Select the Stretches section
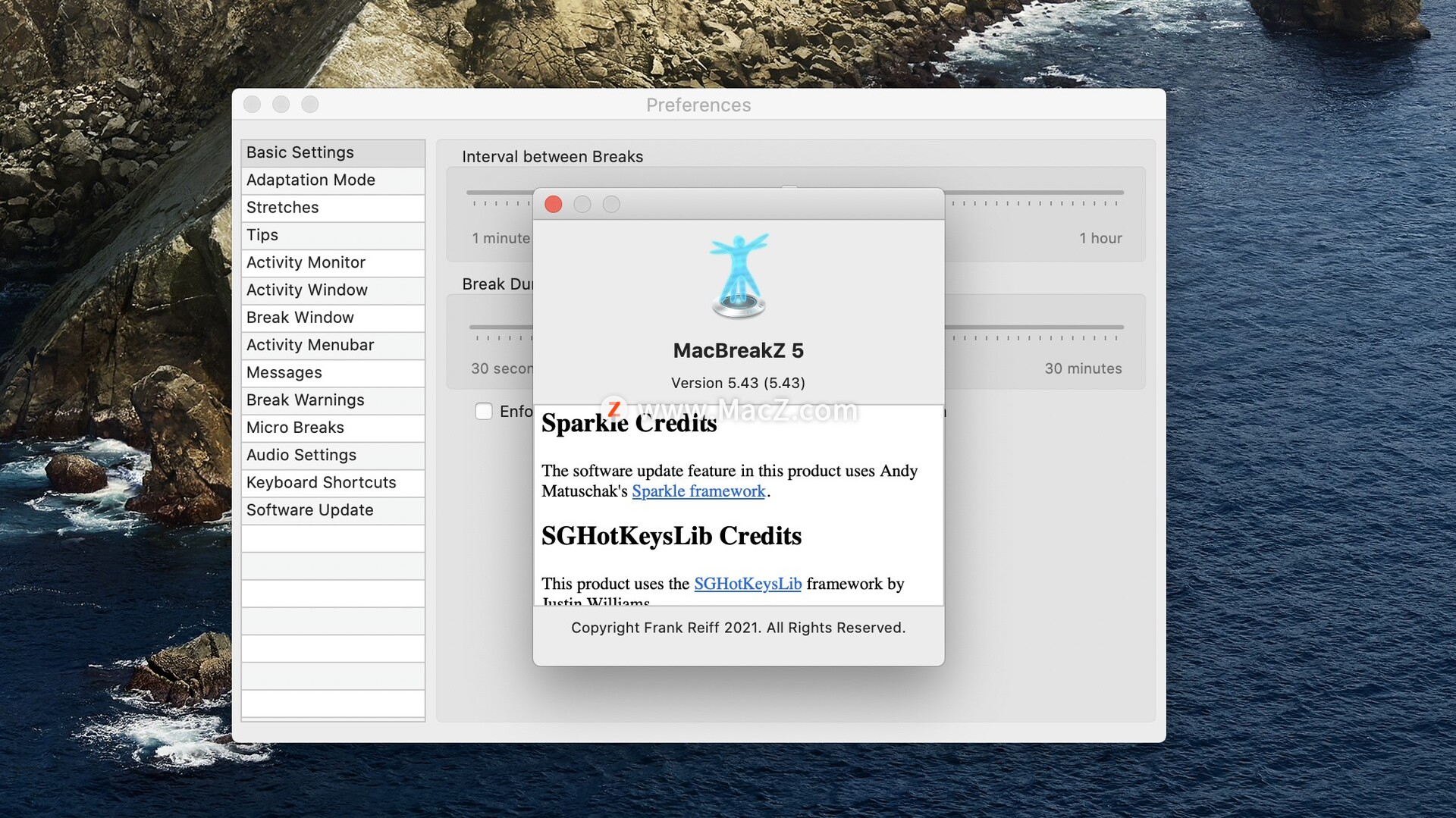 [333, 208]
